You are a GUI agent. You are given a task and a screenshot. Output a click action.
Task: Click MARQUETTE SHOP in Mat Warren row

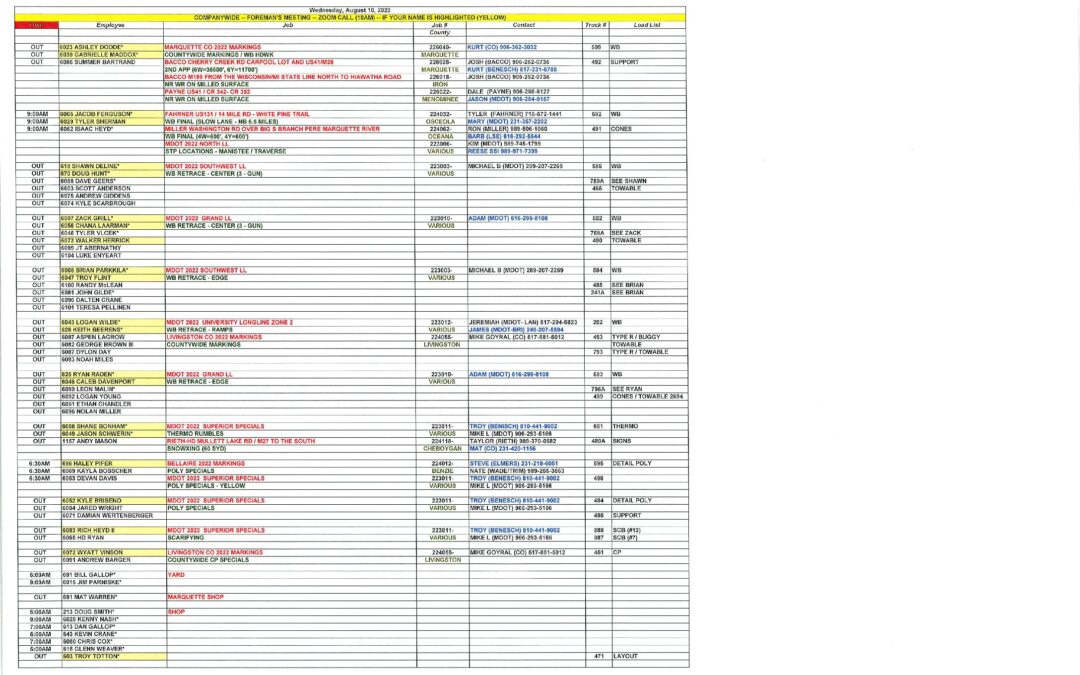(196, 597)
